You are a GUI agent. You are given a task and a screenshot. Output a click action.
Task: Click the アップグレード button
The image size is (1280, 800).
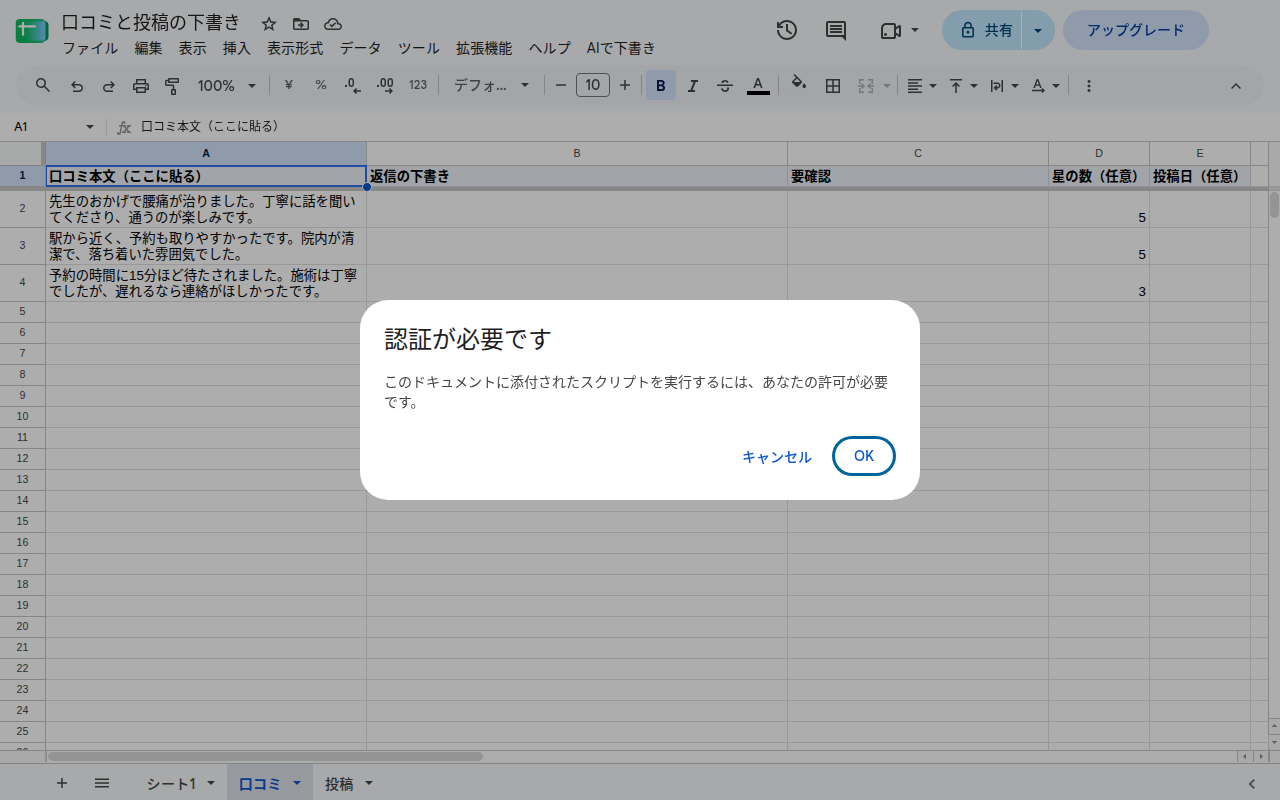[x=1136, y=30]
